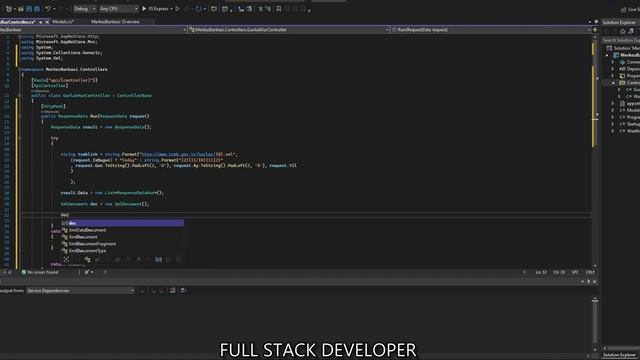Click the class filter icon in IntelliSense bar
The image size is (640, 360).
[87, 260]
